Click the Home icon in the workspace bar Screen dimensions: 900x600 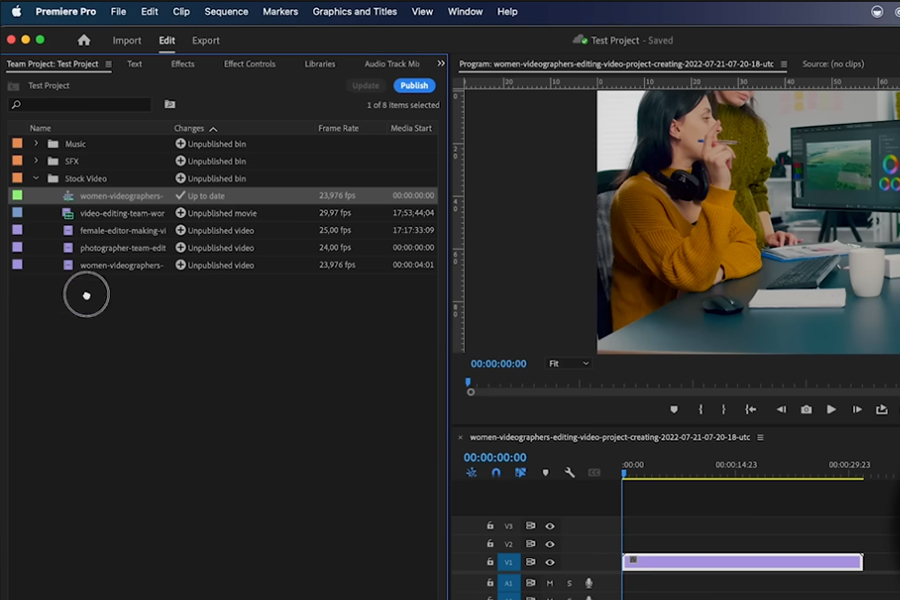(84, 41)
